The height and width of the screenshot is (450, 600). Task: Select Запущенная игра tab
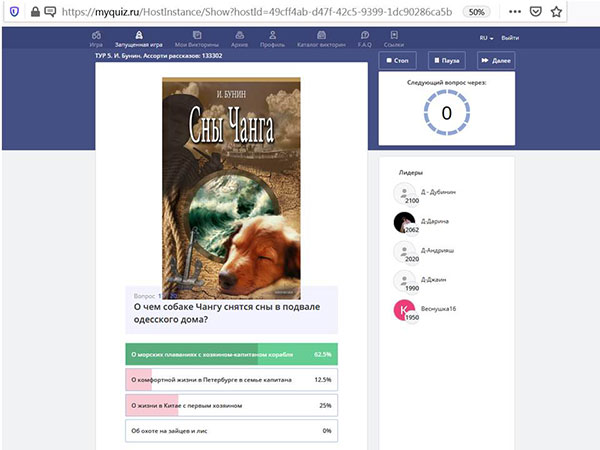click(139, 40)
